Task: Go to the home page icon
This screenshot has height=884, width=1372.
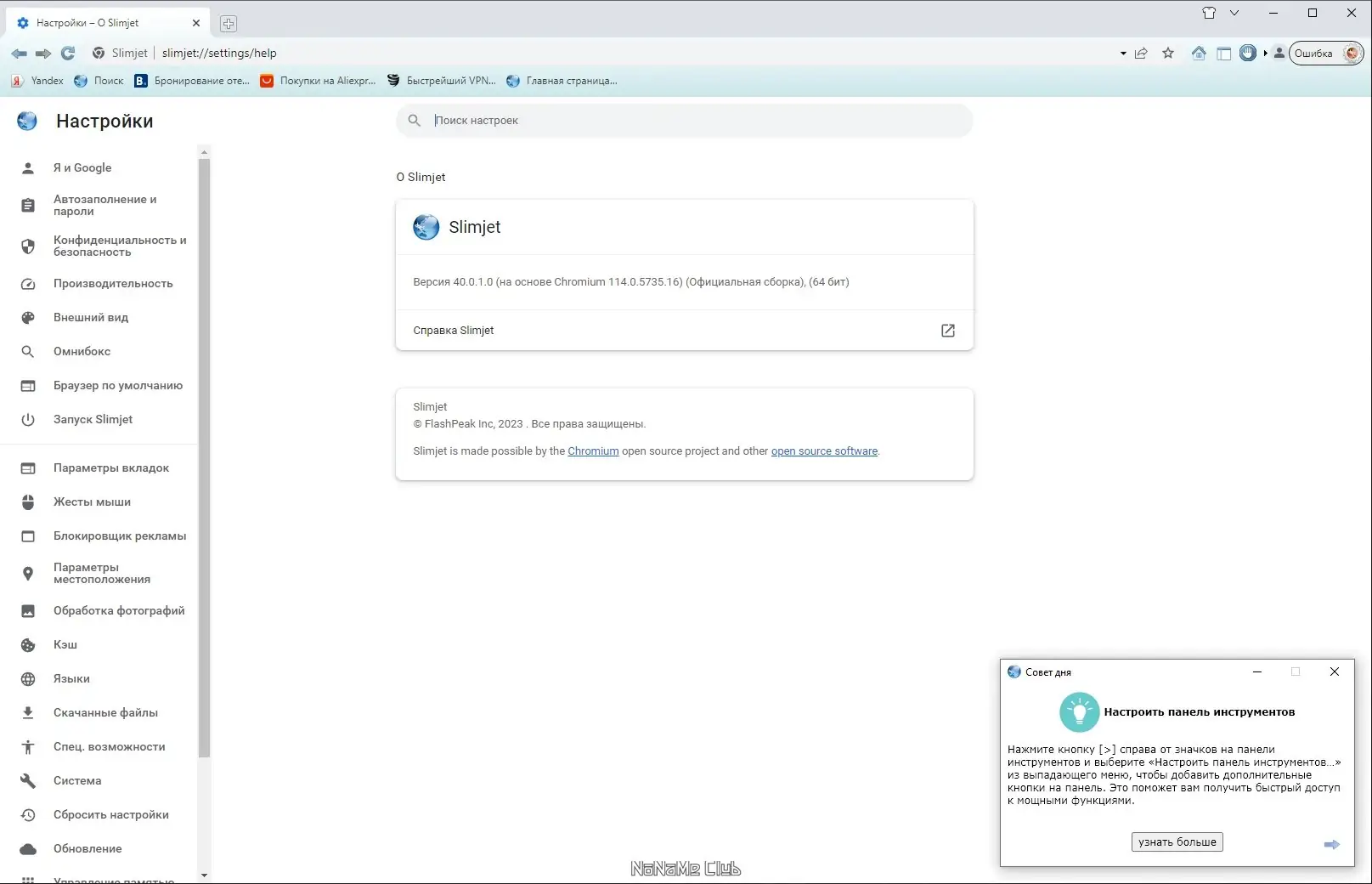Action: tap(1199, 53)
